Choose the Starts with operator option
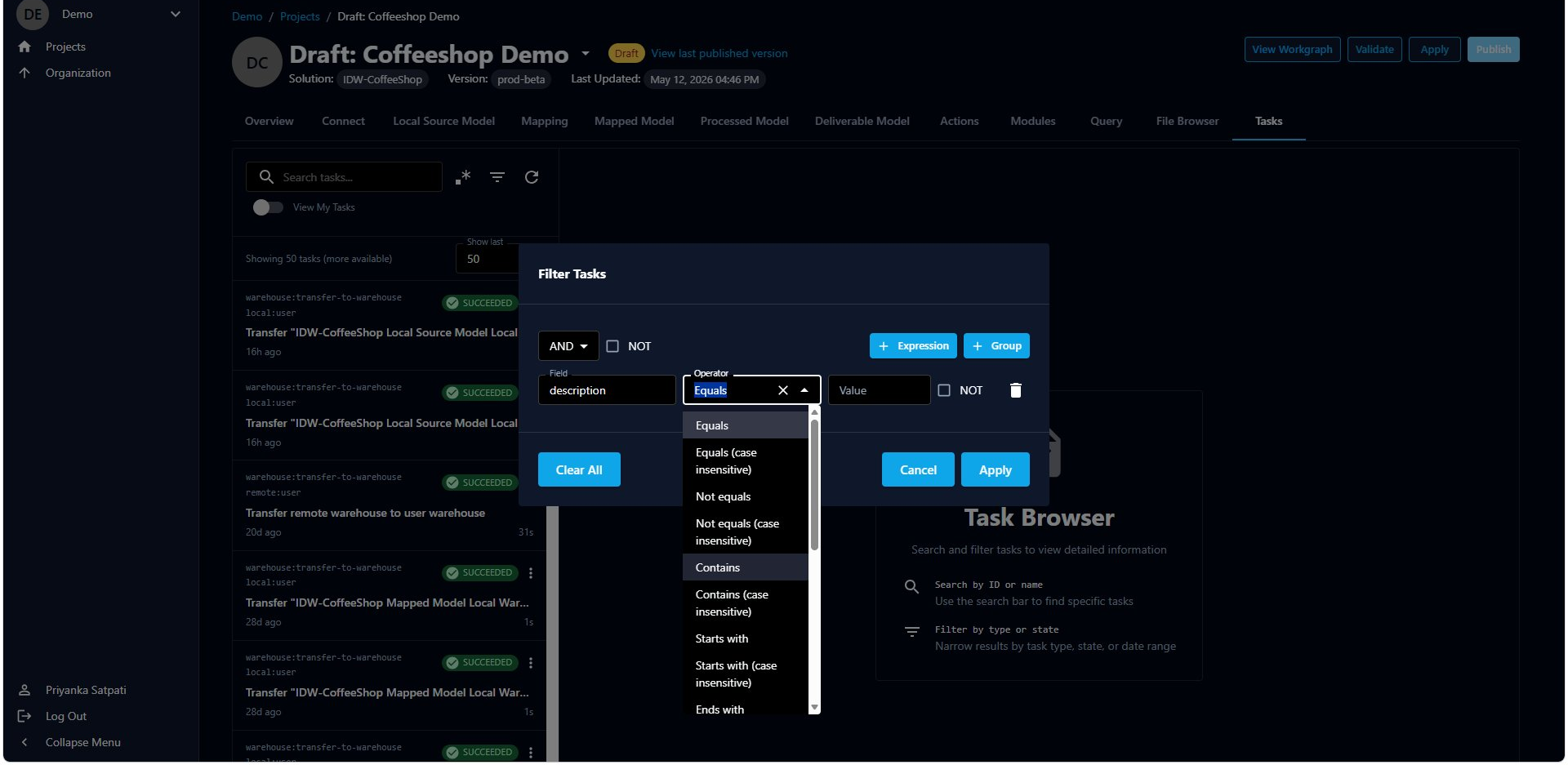This screenshot has height=765, width=1568. point(745,638)
